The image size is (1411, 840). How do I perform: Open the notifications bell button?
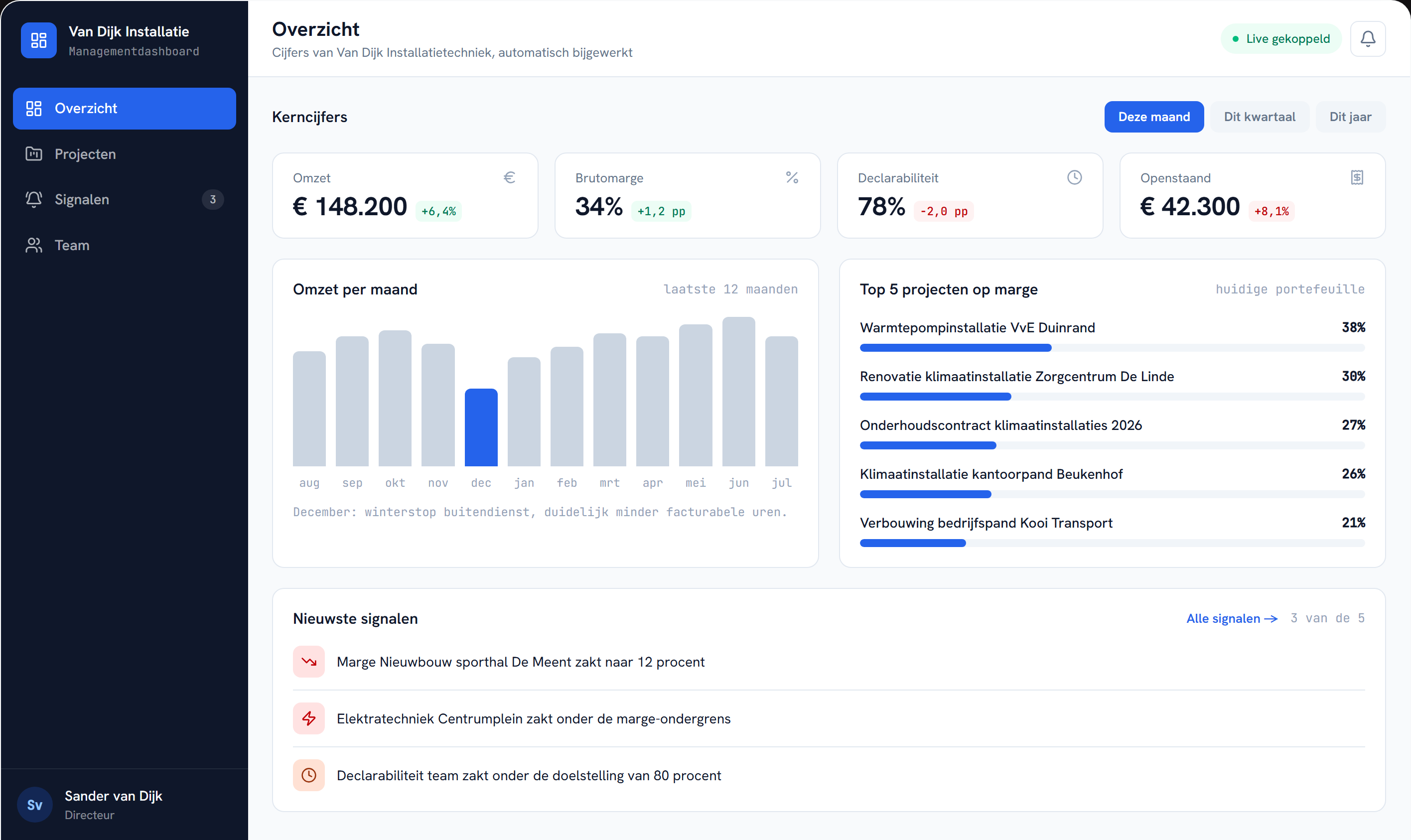[1368, 39]
